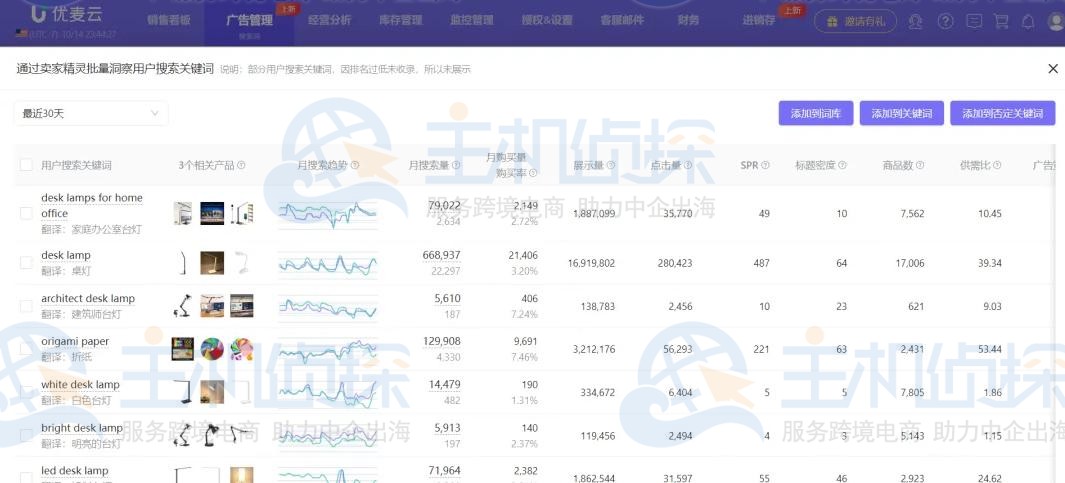This screenshot has height=483, width=1065.
Task: Check the box for origami paper
Action: (x=26, y=349)
